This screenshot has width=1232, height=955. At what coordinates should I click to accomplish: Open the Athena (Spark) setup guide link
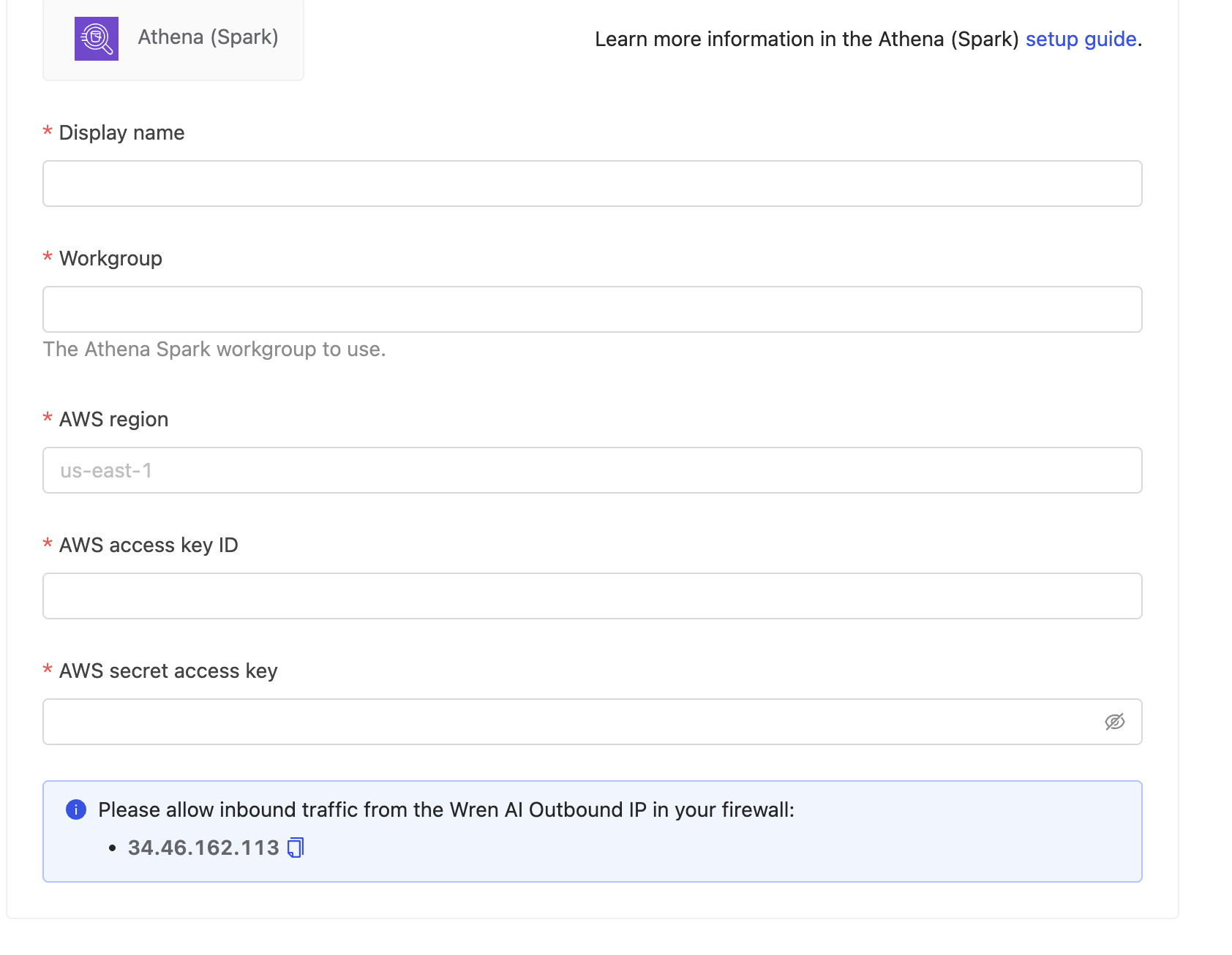pyautogui.click(x=1081, y=39)
